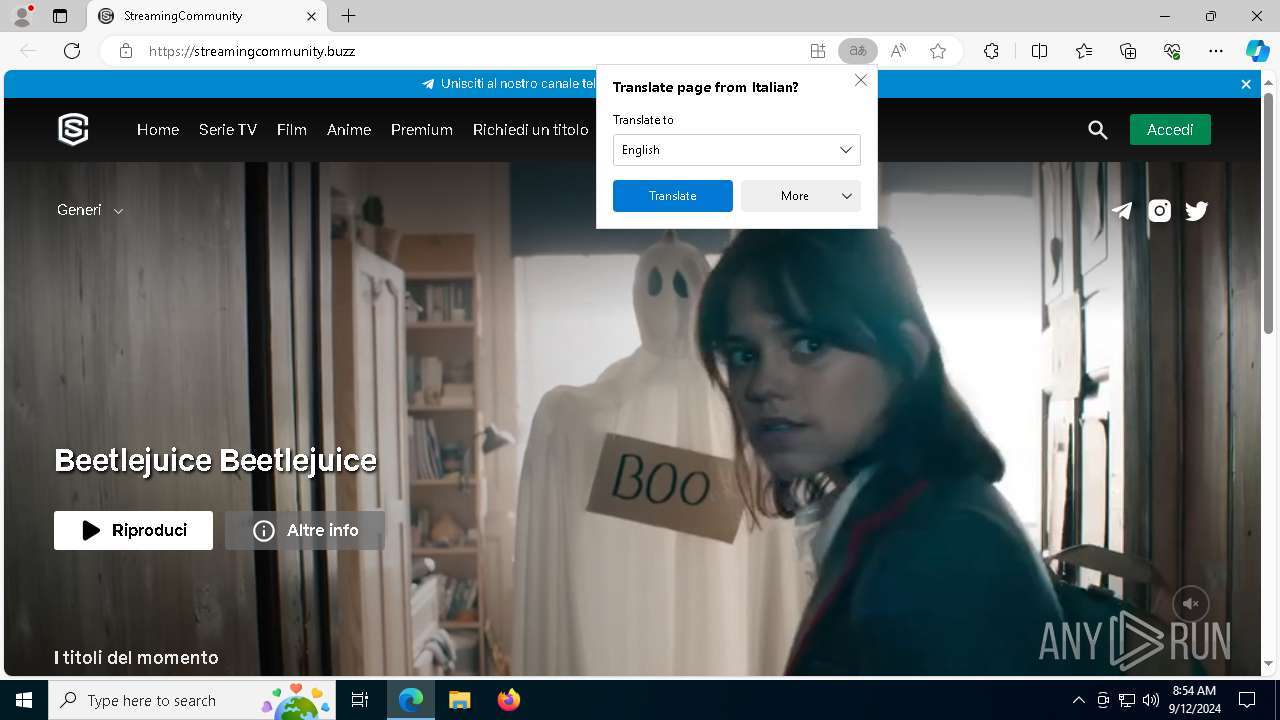Image resolution: width=1280 pixels, height=720 pixels.
Task: Open the Premium menu item
Action: [422, 130]
